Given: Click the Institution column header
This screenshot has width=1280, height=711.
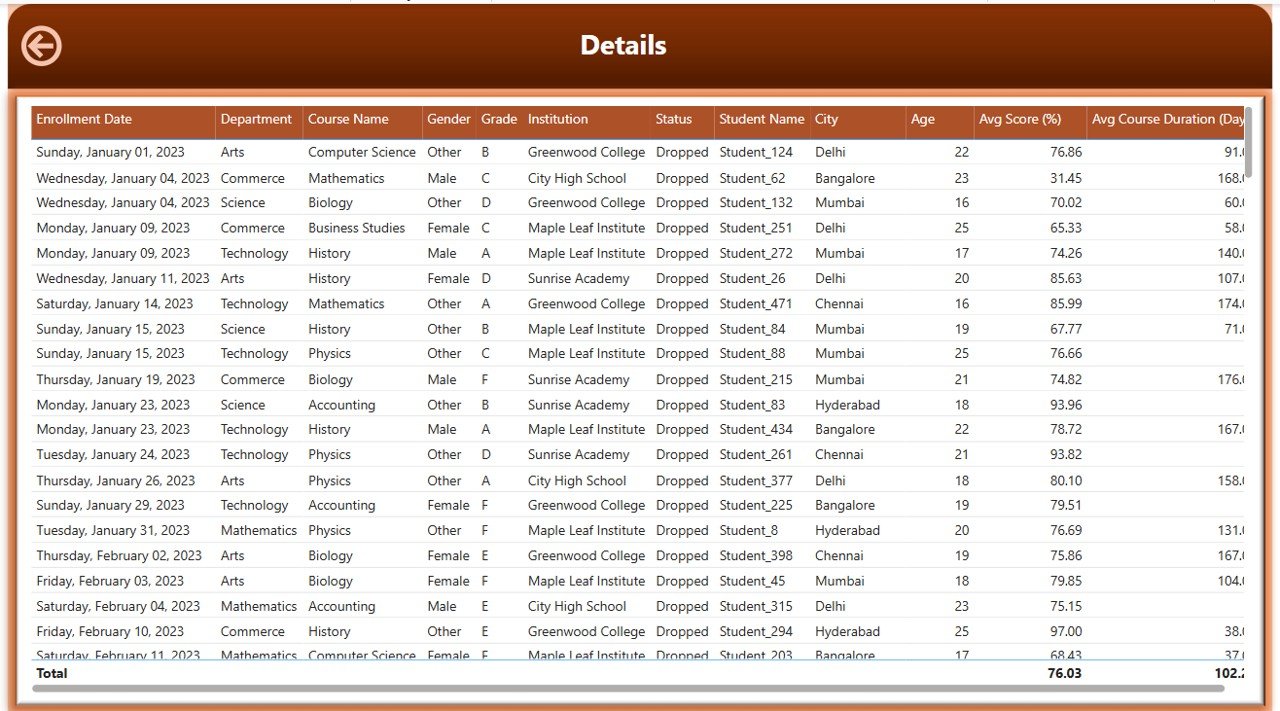Looking at the screenshot, I should pos(587,119).
